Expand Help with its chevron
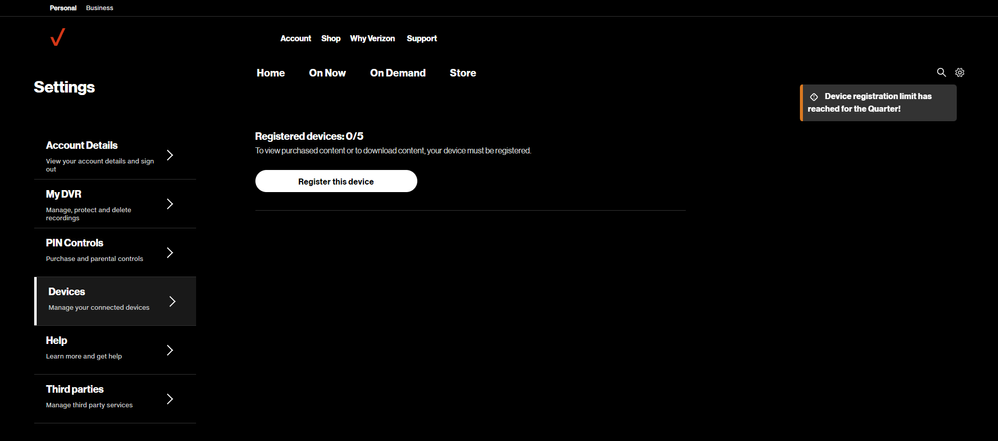Viewport: 998px width, 441px height. click(x=170, y=350)
